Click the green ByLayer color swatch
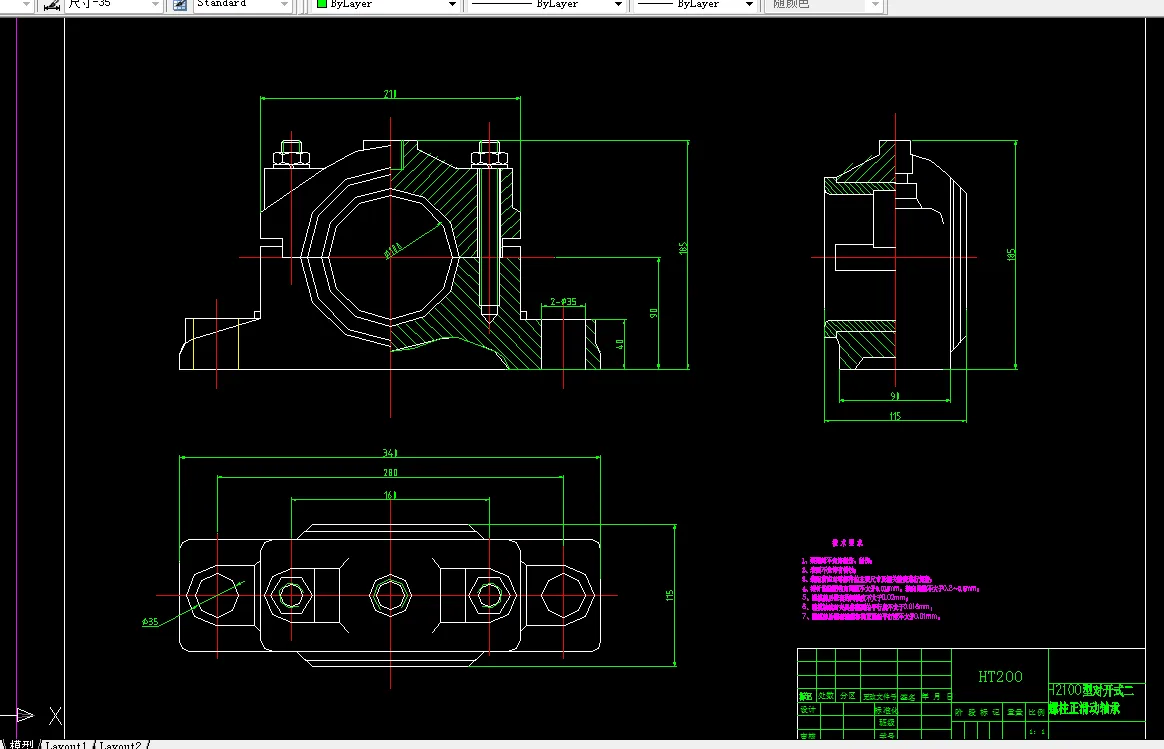 322,4
